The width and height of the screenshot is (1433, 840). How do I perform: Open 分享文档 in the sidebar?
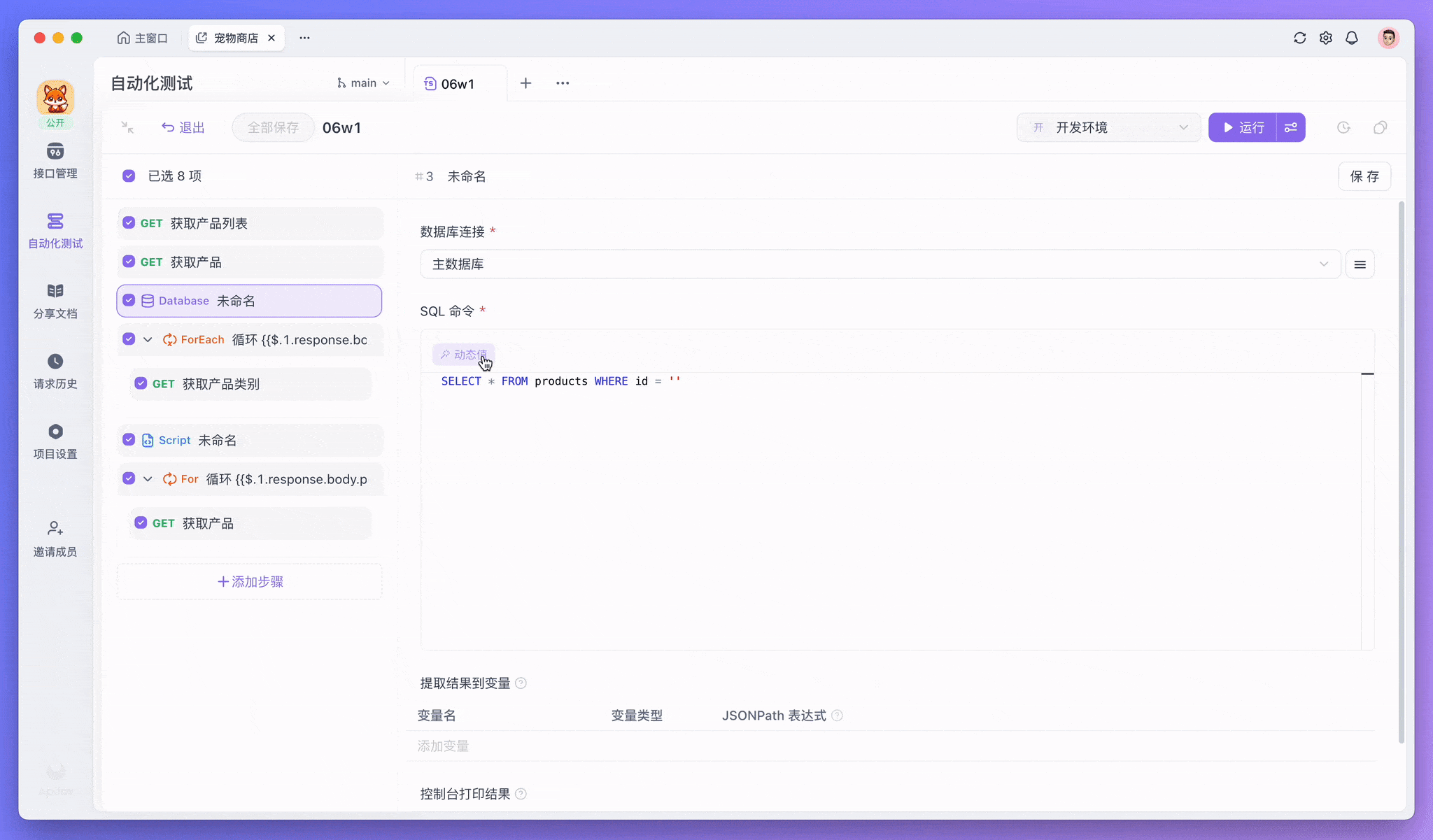coord(55,291)
